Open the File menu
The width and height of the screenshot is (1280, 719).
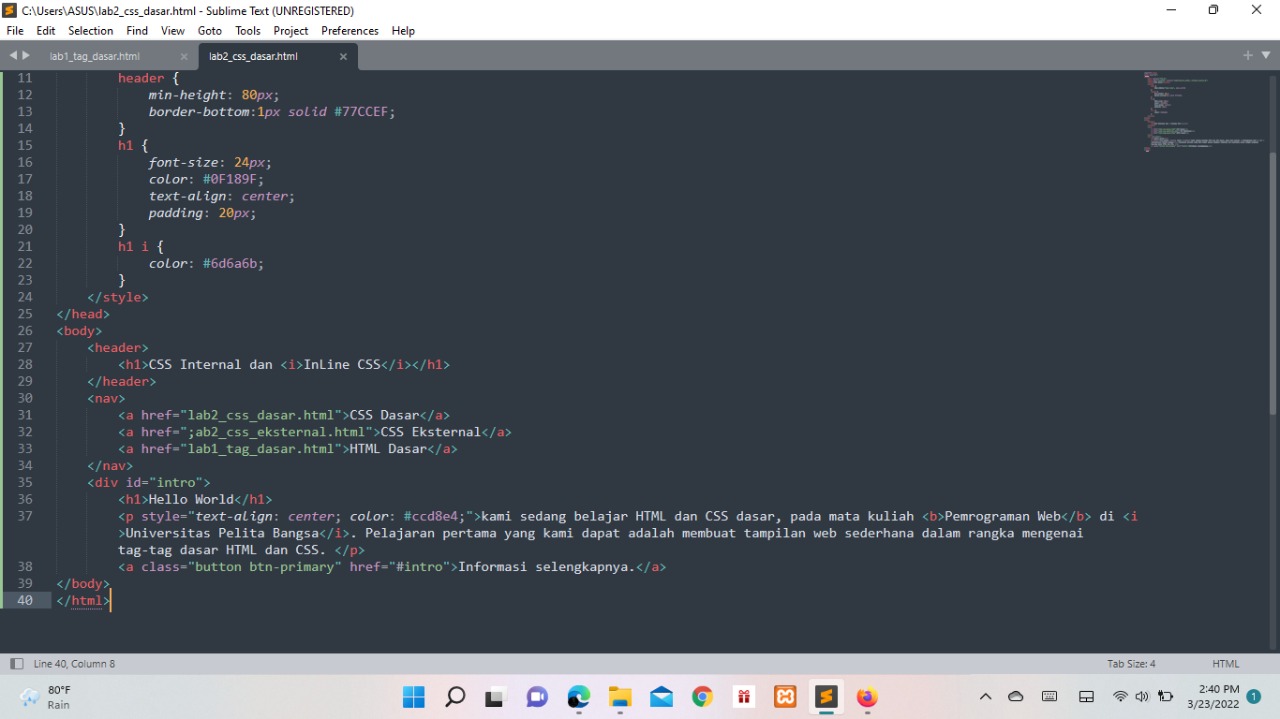click(x=14, y=31)
